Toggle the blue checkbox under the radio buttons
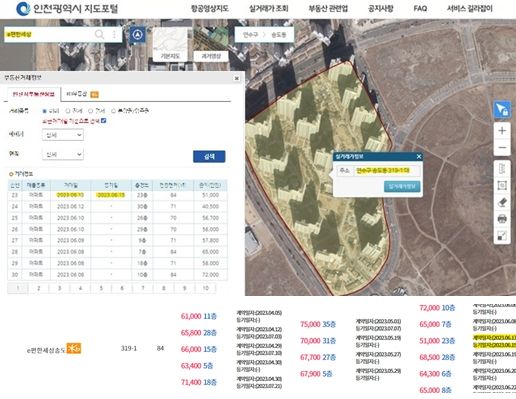Viewport: 516px width, 399px height. (103, 121)
